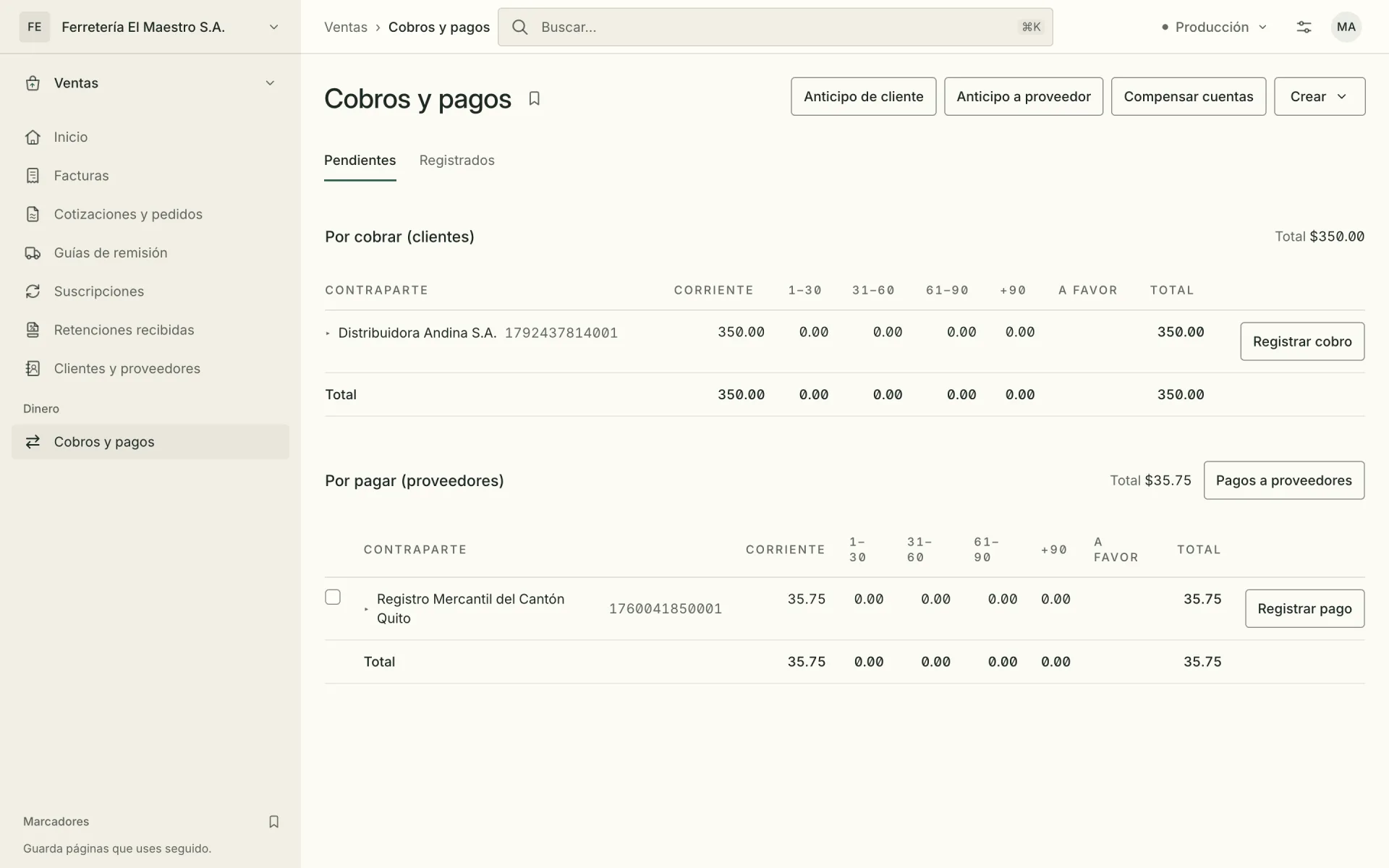Open the Facturas sidebar icon
The width and height of the screenshot is (1389, 868).
(33, 176)
